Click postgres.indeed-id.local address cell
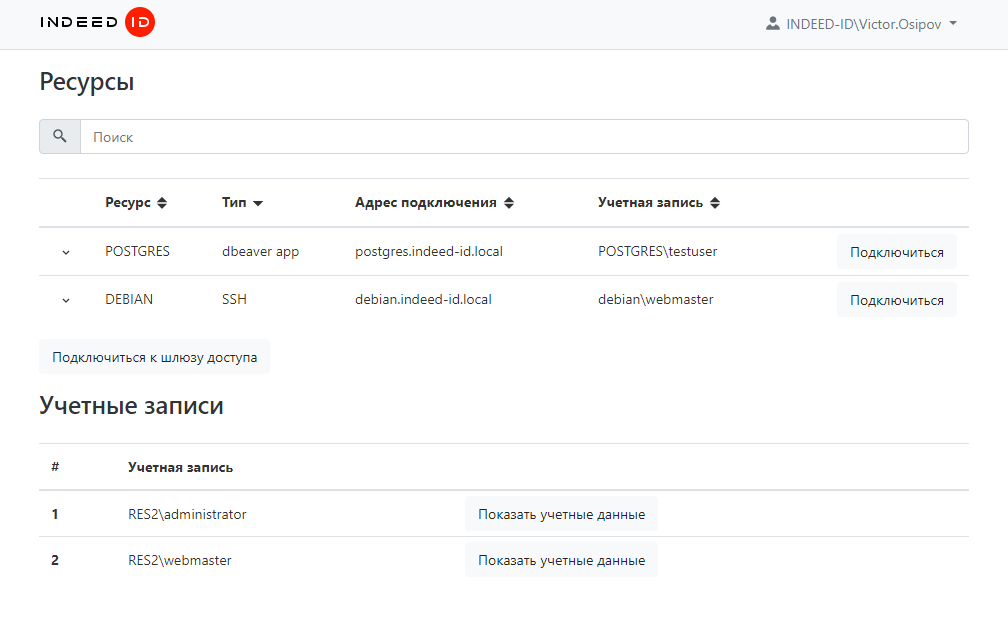This screenshot has width=1008, height=635. point(428,251)
